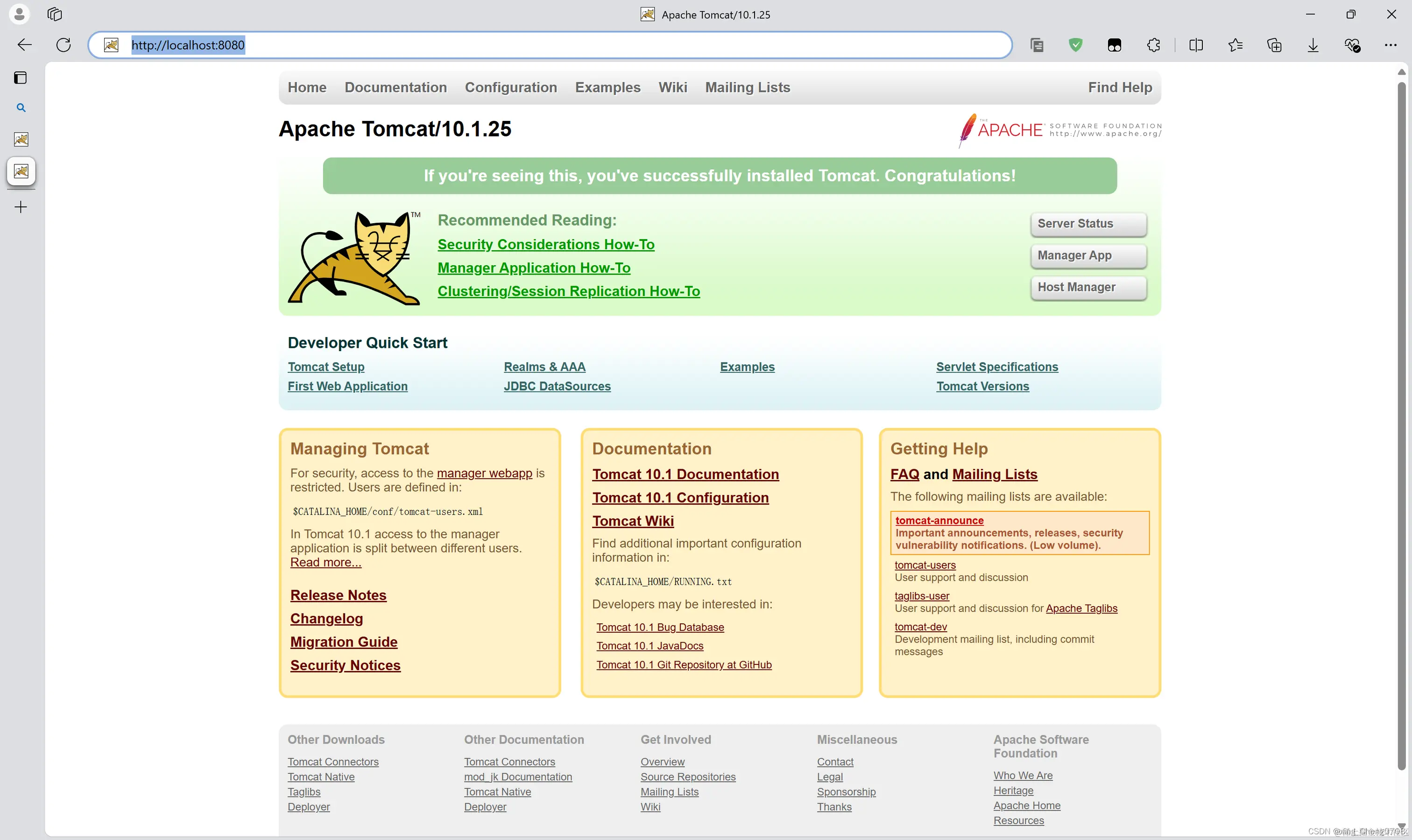Open the Documentation nav menu item
This screenshot has width=1412, height=840.
(x=395, y=87)
